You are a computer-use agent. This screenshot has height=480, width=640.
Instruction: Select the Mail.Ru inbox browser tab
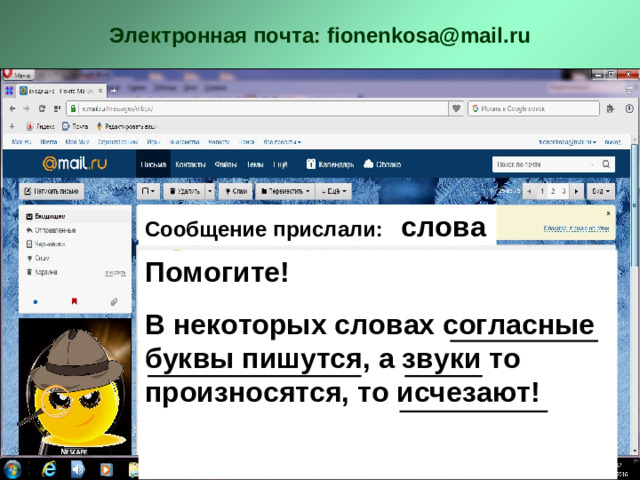(61, 91)
